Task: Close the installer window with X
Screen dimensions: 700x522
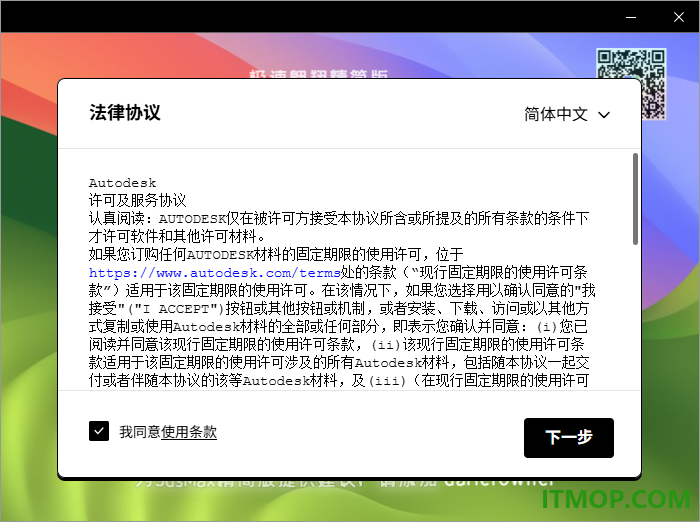Action: (x=679, y=17)
